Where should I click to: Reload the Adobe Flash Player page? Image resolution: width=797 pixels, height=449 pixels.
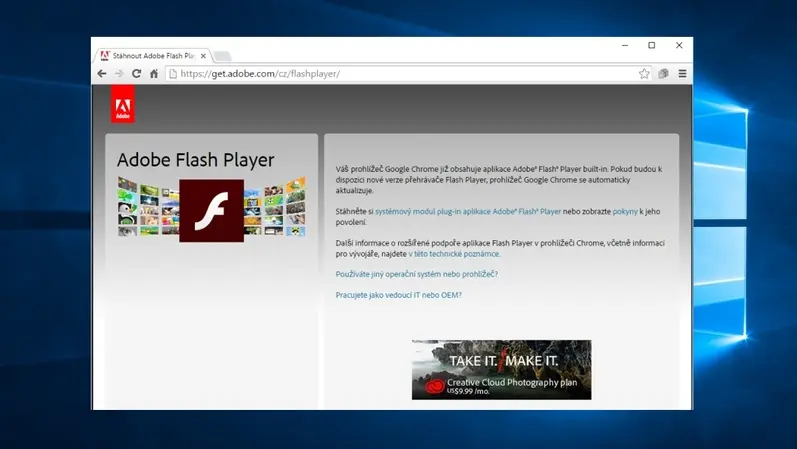[136, 73]
